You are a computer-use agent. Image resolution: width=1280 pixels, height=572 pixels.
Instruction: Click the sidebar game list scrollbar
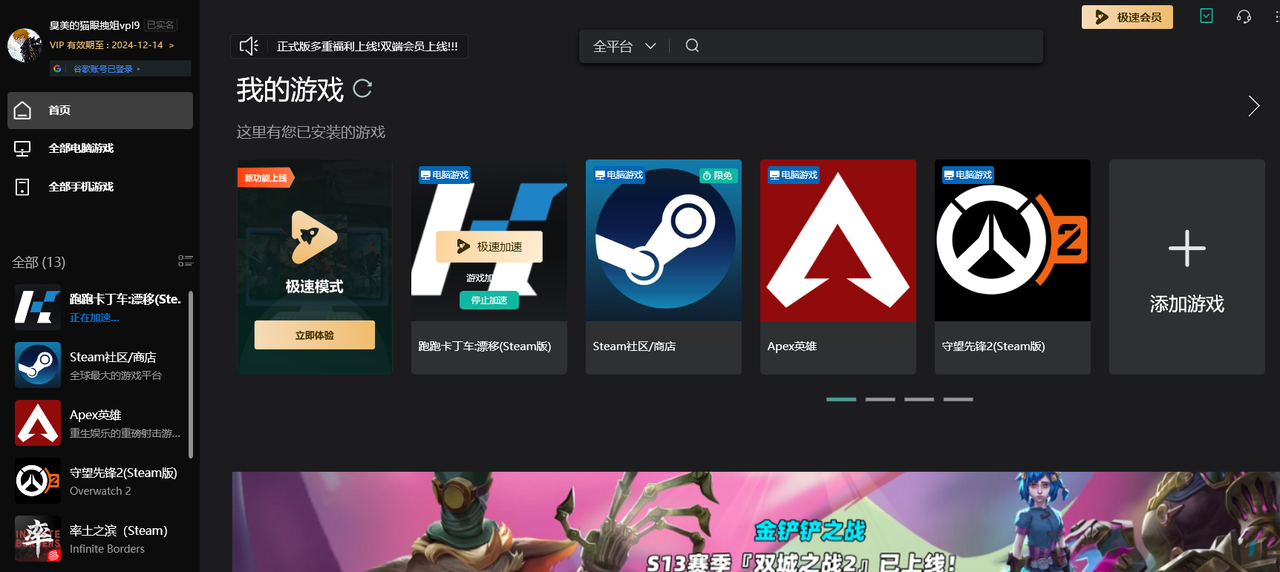point(191,375)
